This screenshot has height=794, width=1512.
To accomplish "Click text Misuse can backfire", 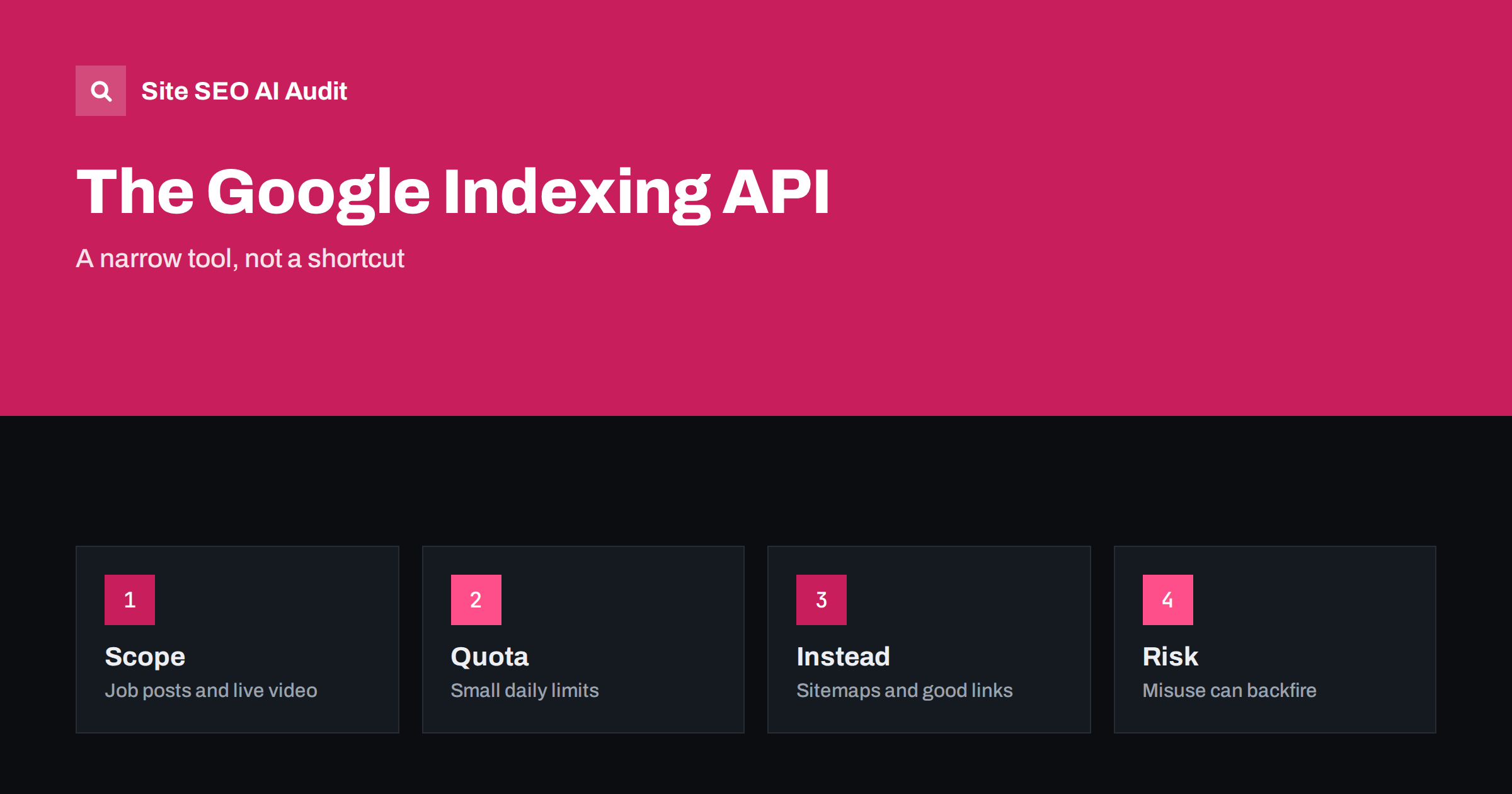I will point(1230,691).
